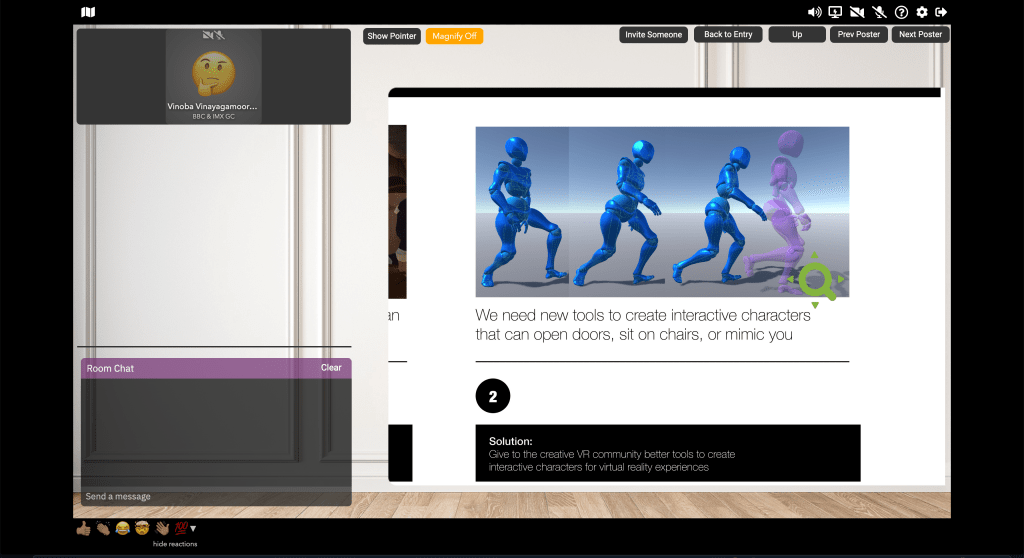Click the speaker volume icon

pyautogui.click(x=814, y=12)
